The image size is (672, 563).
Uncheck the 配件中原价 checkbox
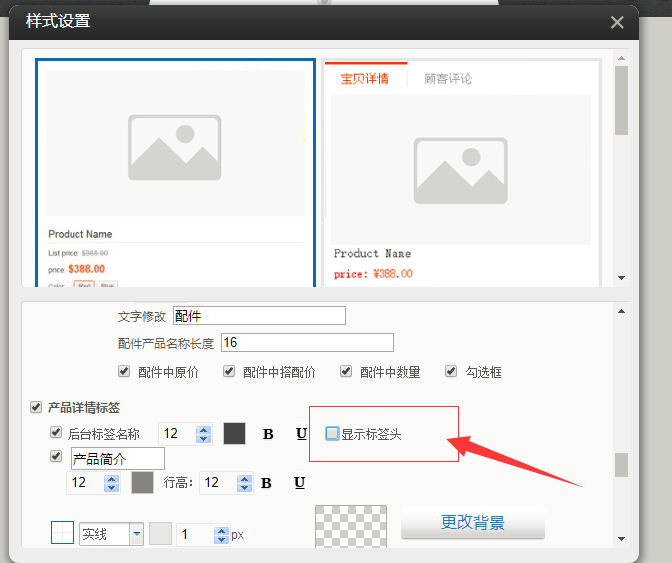coord(124,372)
